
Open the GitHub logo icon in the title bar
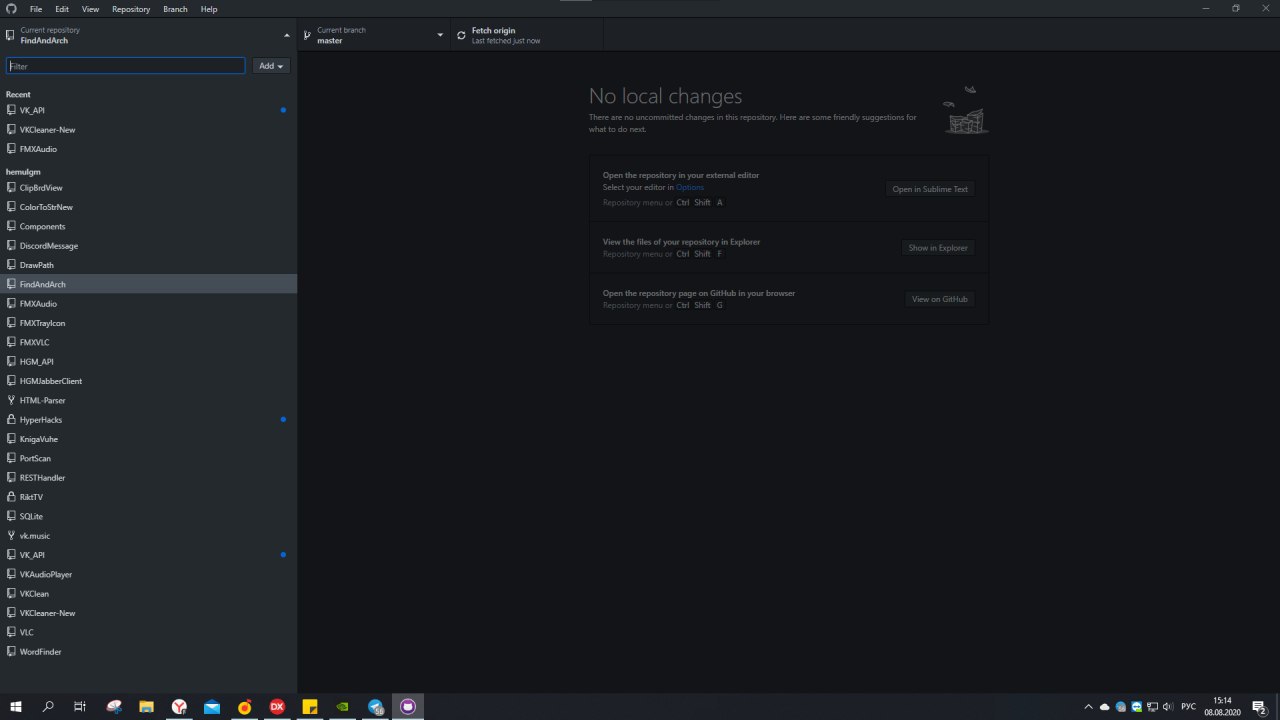pos(11,8)
